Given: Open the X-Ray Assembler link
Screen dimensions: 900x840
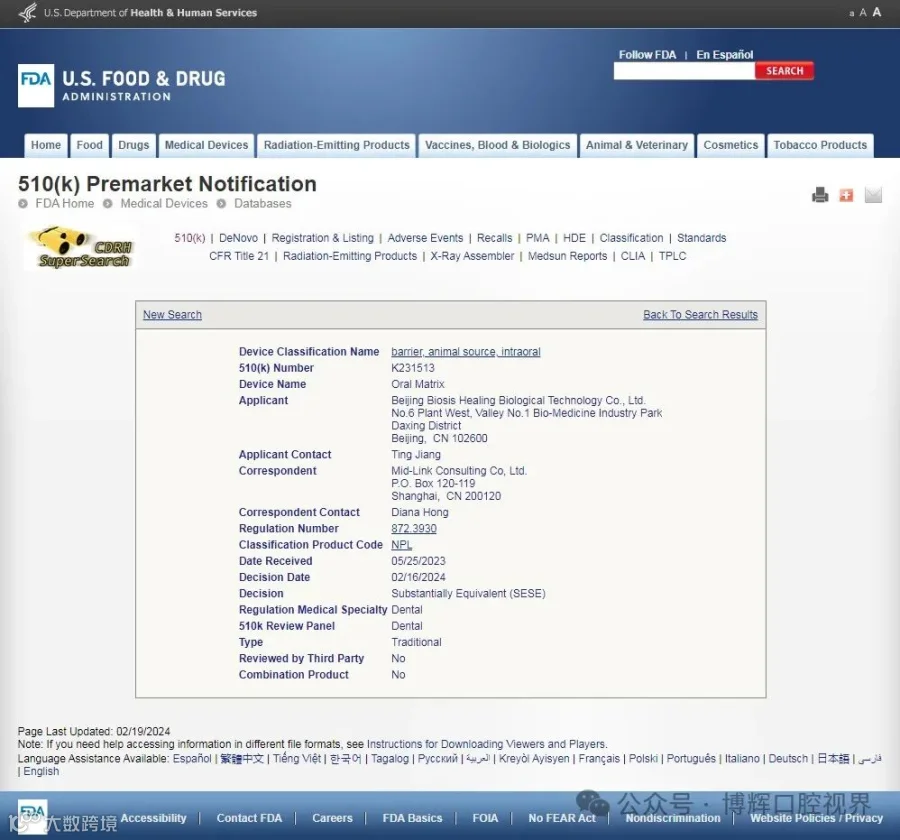Looking at the screenshot, I should click(x=472, y=256).
